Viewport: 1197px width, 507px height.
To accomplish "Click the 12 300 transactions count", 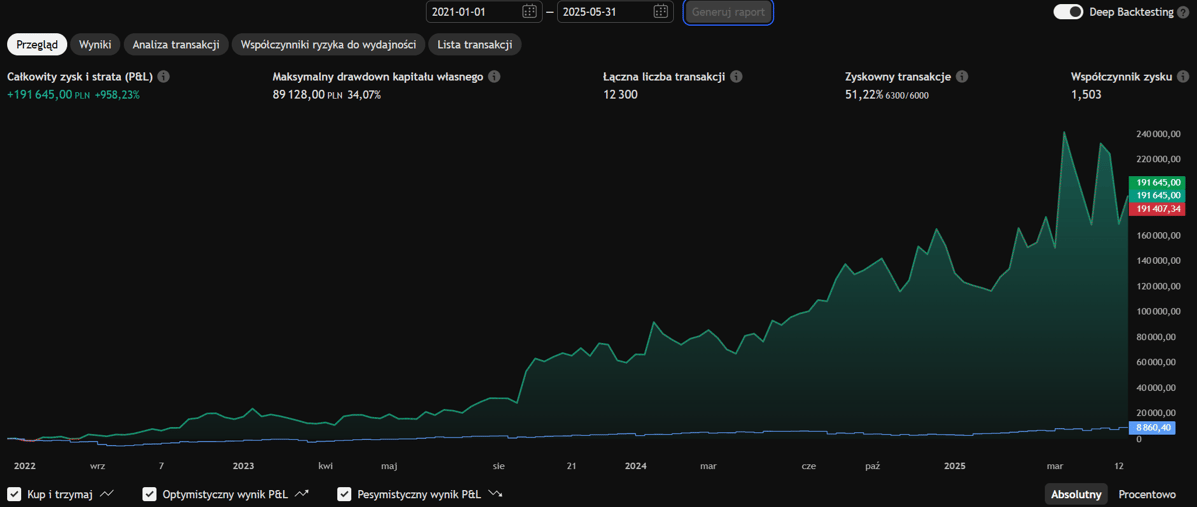I will pos(620,95).
